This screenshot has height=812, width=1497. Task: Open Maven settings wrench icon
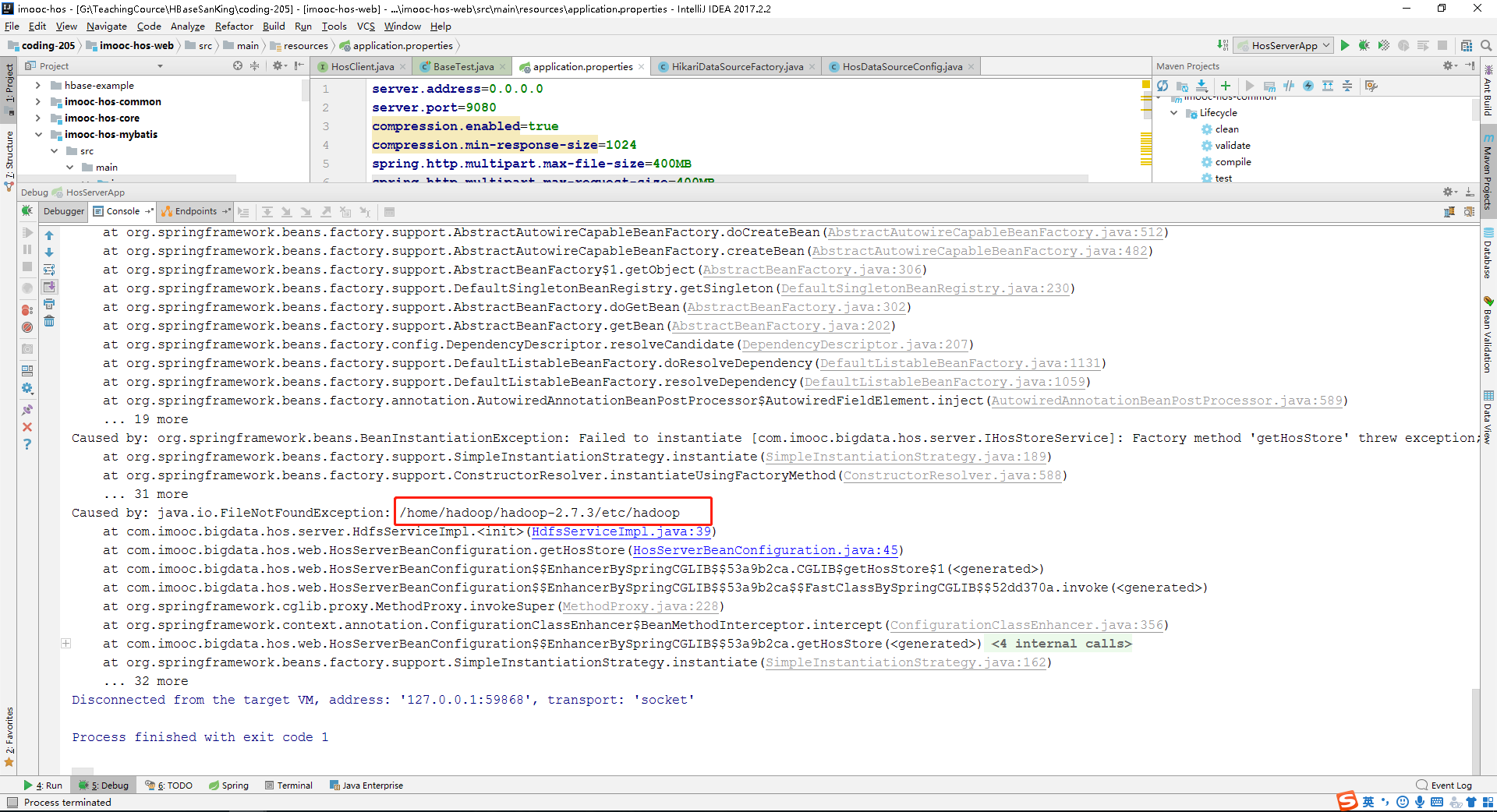click(1371, 86)
